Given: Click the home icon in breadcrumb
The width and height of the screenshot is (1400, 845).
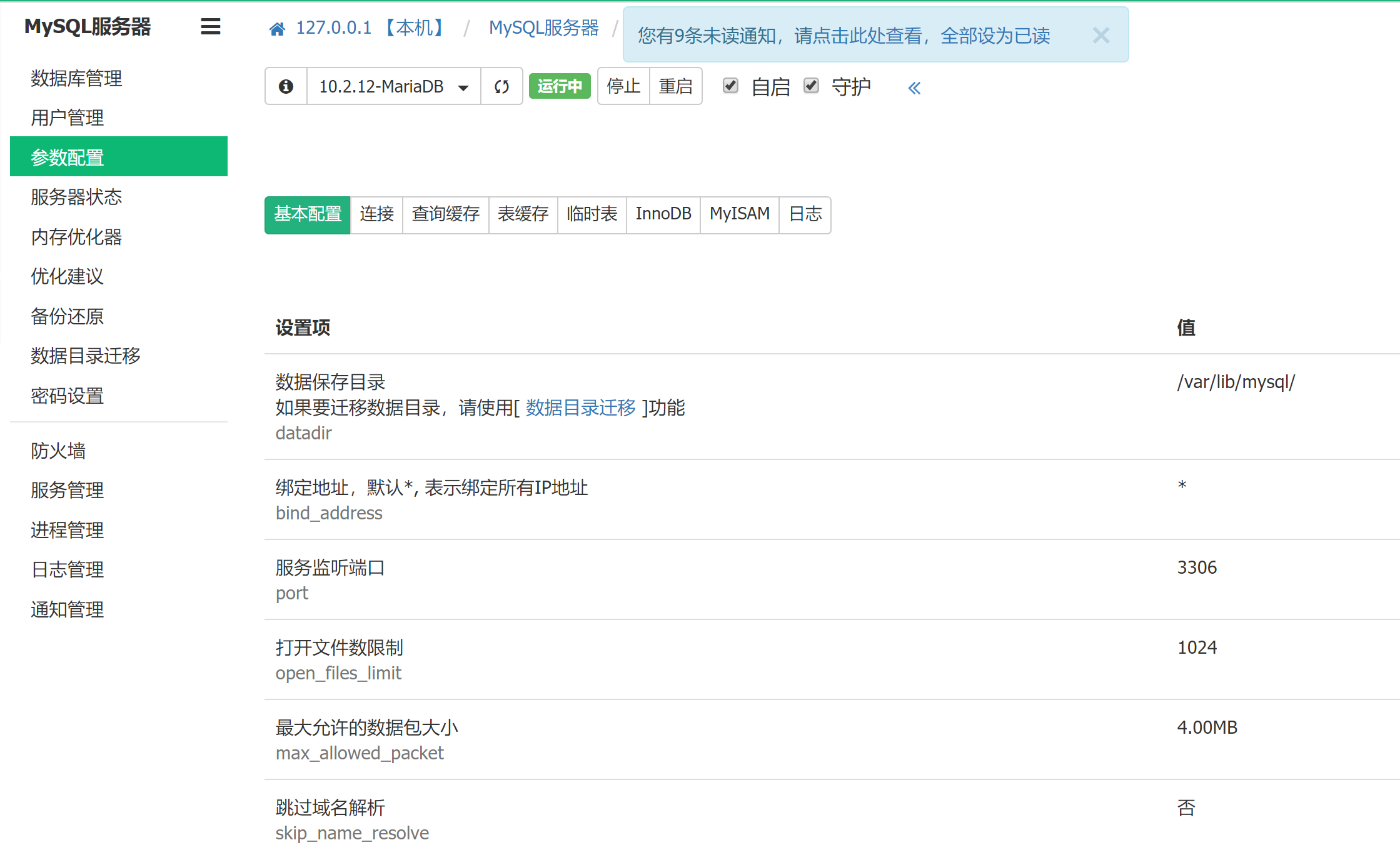Looking at the screenshot, I should click(x=277, y=29).
